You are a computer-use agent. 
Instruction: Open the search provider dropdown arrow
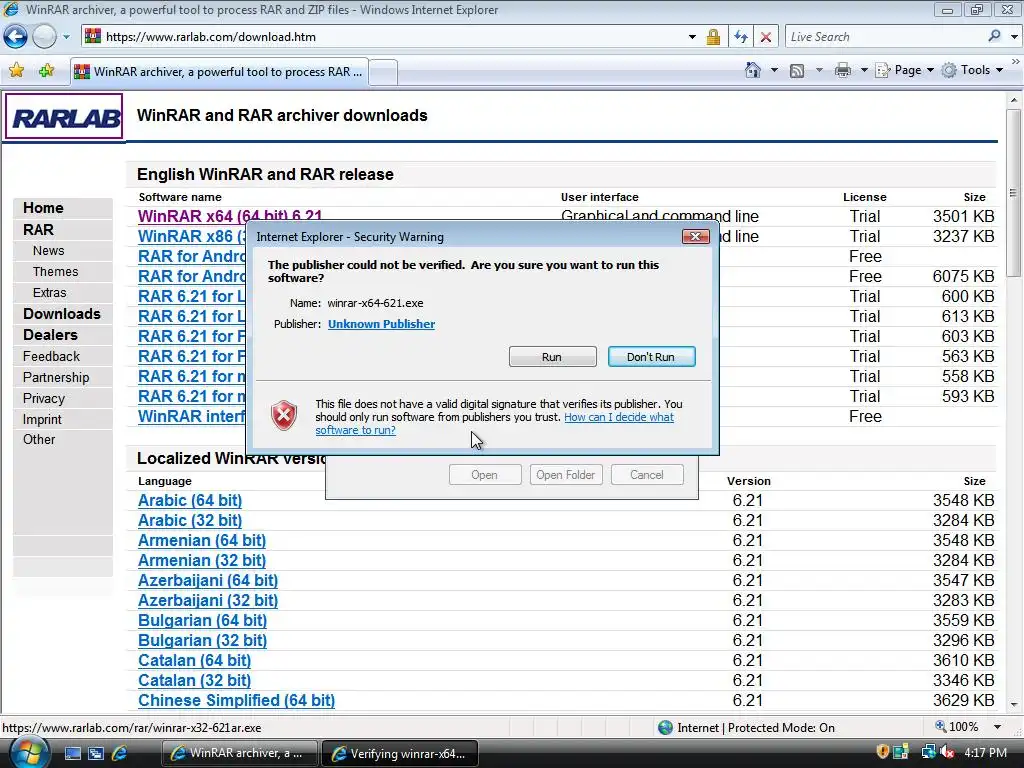1014,37
